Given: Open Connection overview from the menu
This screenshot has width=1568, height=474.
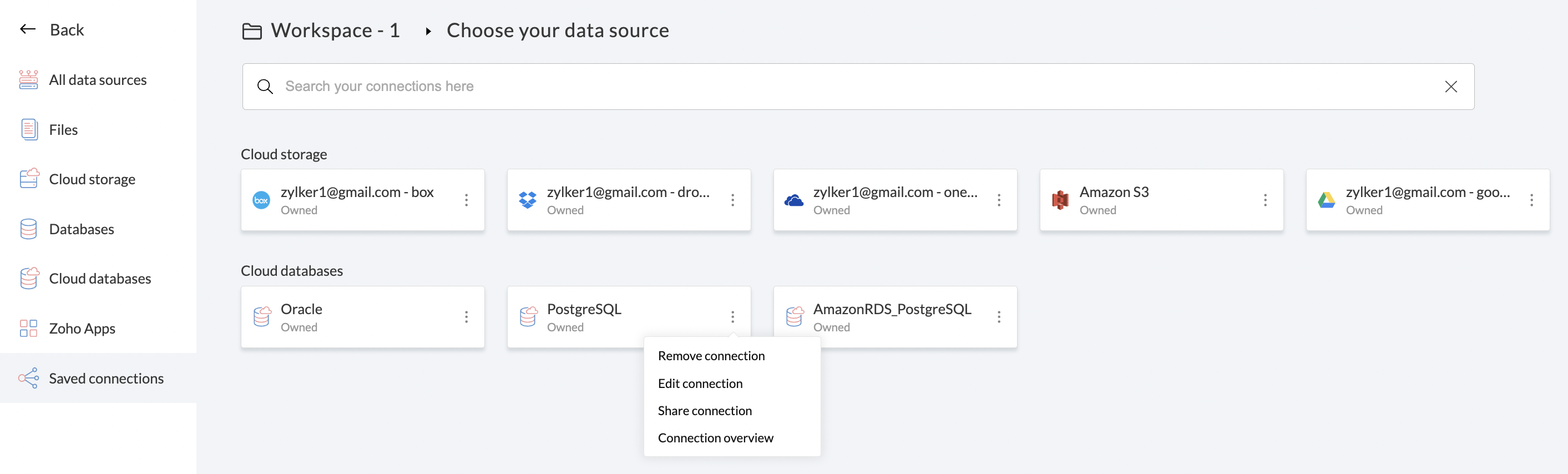Looking at the screenshot, I should click(x=715, y=438).
